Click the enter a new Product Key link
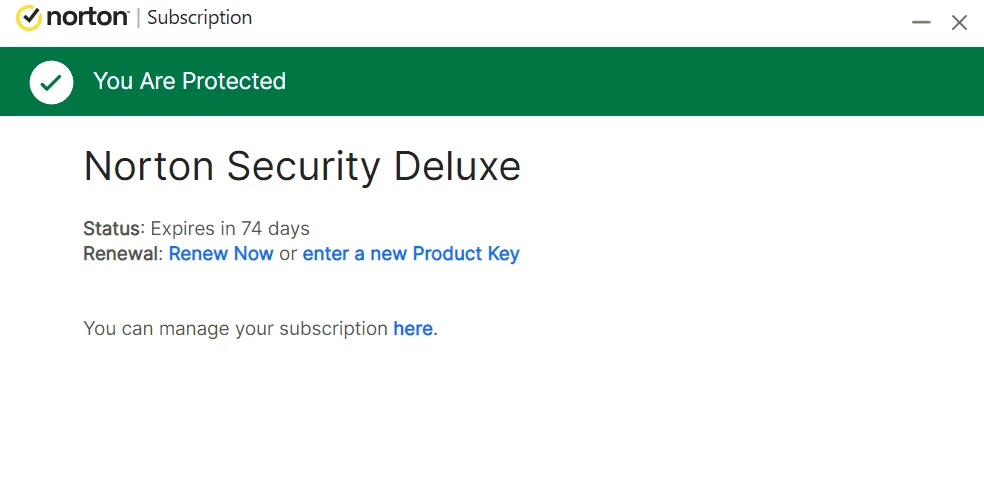This screenshot has height=480, width=984. 411,253
